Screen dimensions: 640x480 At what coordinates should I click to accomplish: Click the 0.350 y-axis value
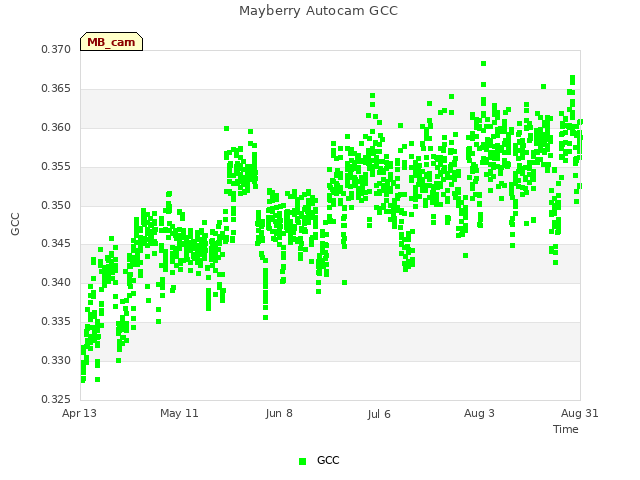pyautogui.click(x=56, y=205)
